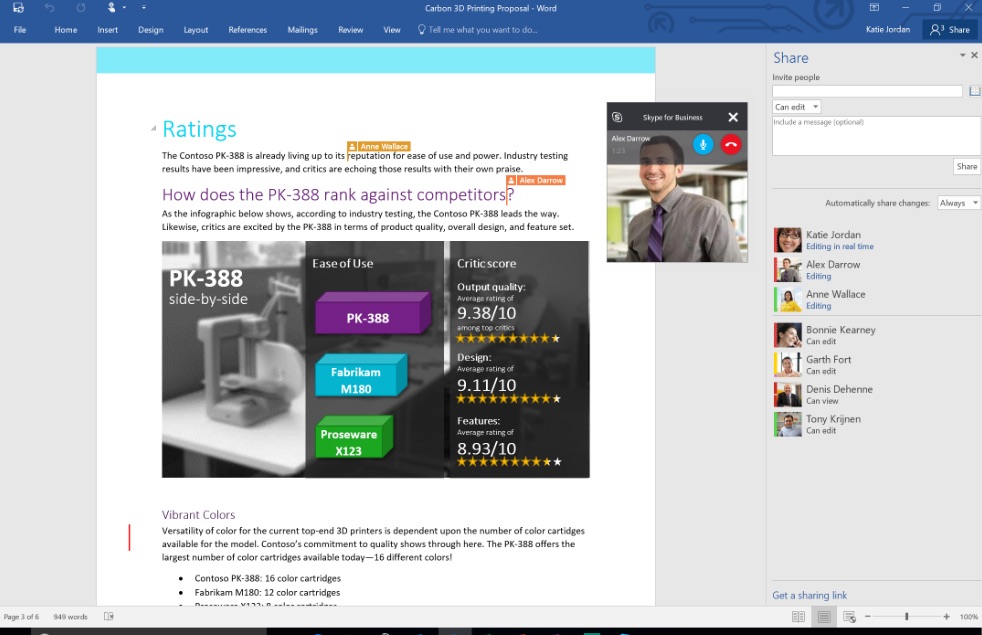Screen dimensions: 982x635
Task: Switch to the Home ribbon tab
Action: [x=66, y=29]
